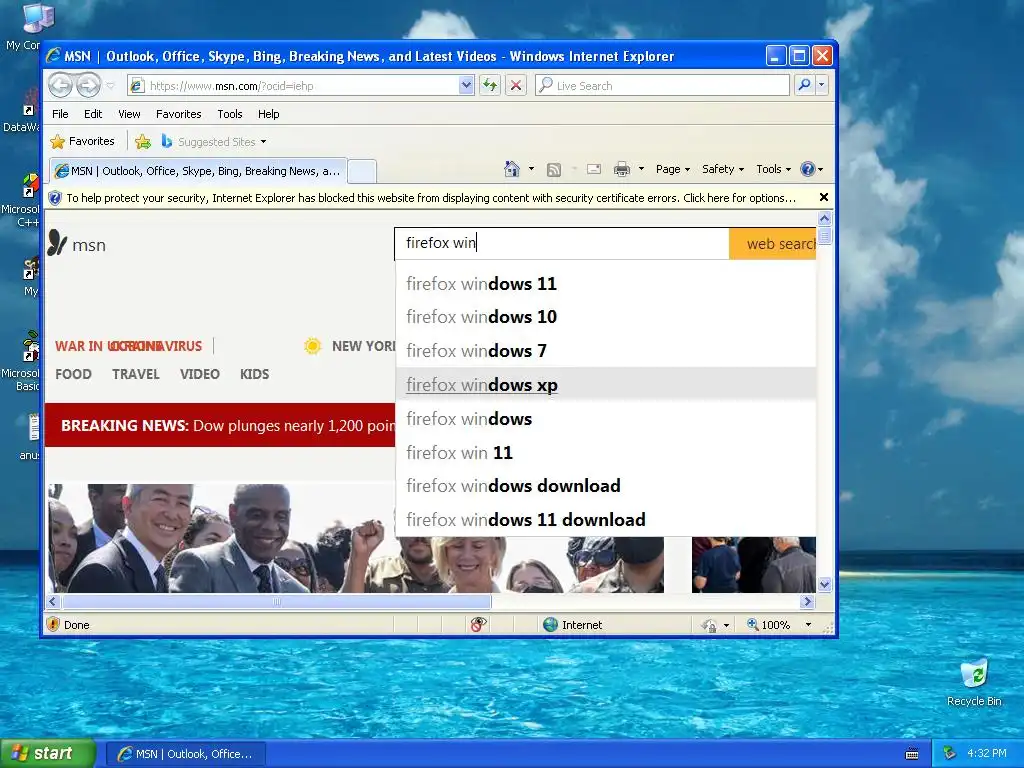Click the Home page icon
This screenshot has width=1024, height=768.
[512, 169]
